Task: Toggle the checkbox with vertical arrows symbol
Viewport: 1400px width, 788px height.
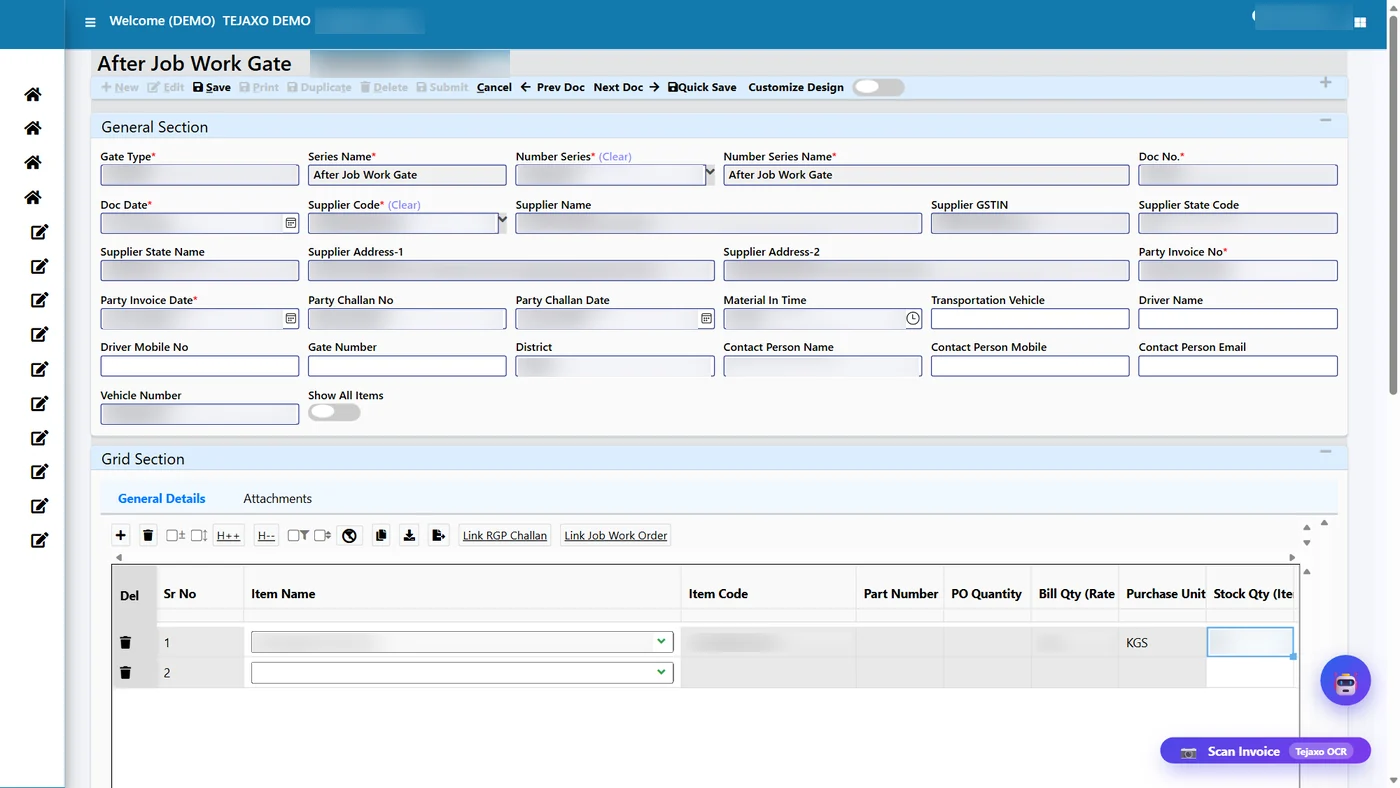Action: pos(199,535)
